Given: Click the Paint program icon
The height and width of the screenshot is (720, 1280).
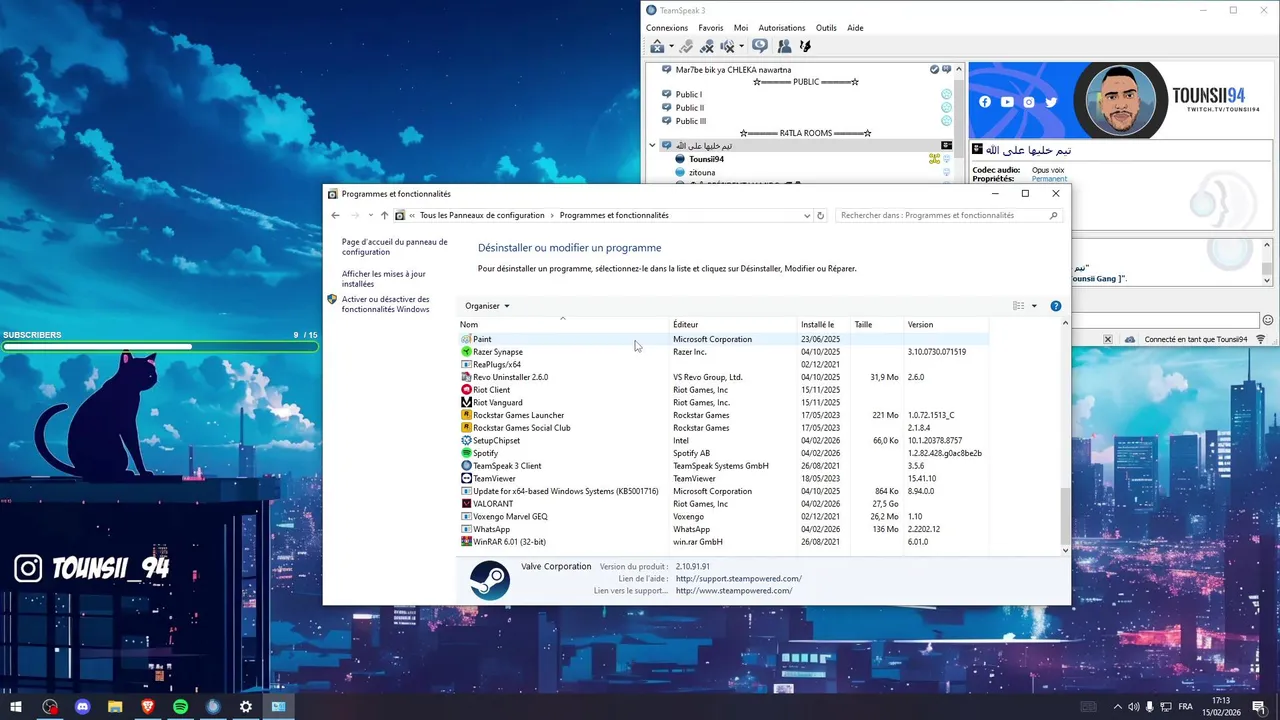Looking at the screenshot, I should click(x=466, y=339).
